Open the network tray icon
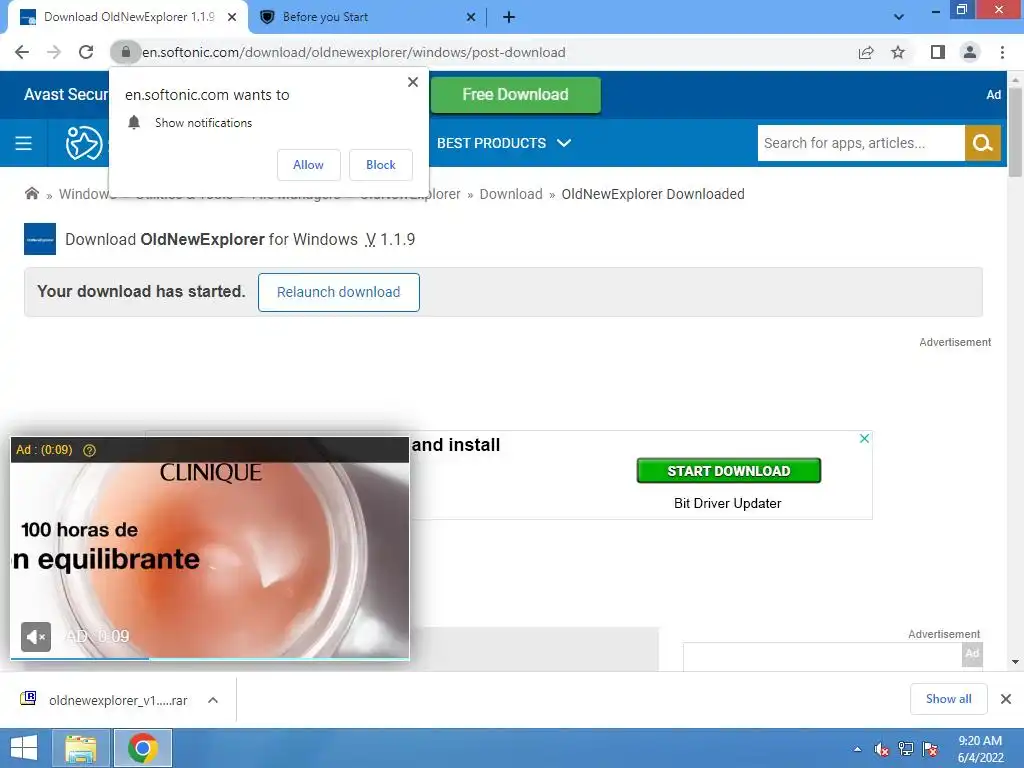Viewport: 1024px width, 768px height. (906, 749)
